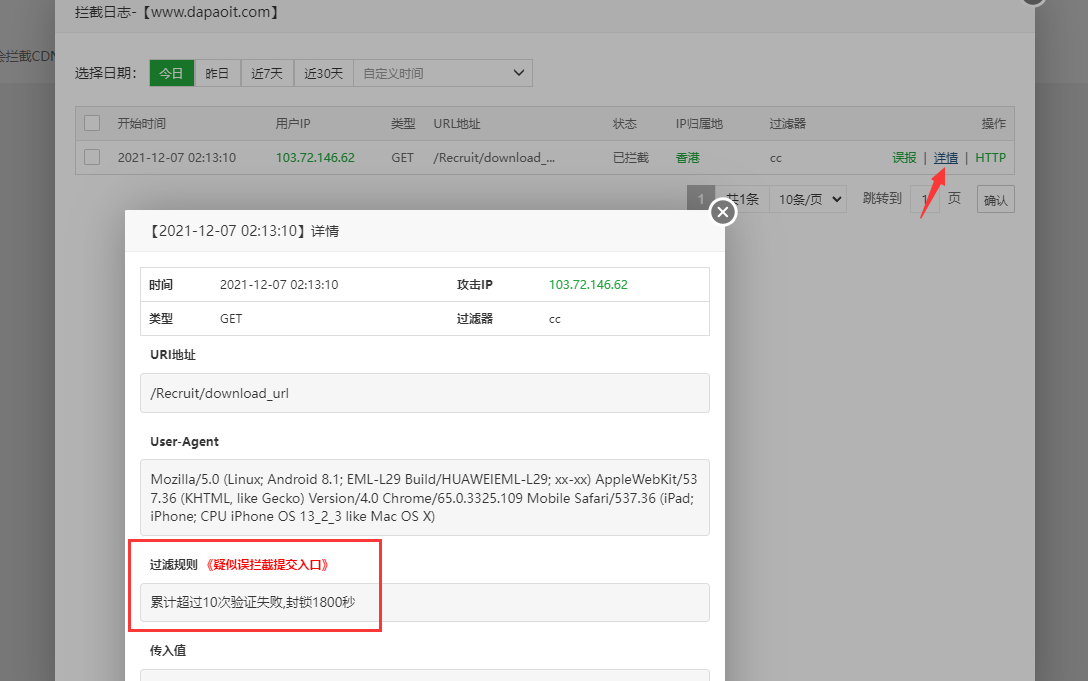Screen dimensions: 1088x681
Task: Tick the checkbox for the 2021-12-07 02:13:10 row
Action: 92,158
